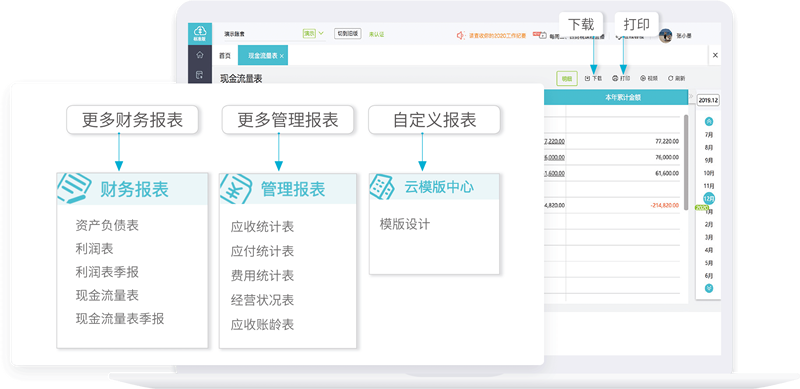800x389 pixels.
Task: Select 2月 in the month list
Action: [x=709, y=225]
